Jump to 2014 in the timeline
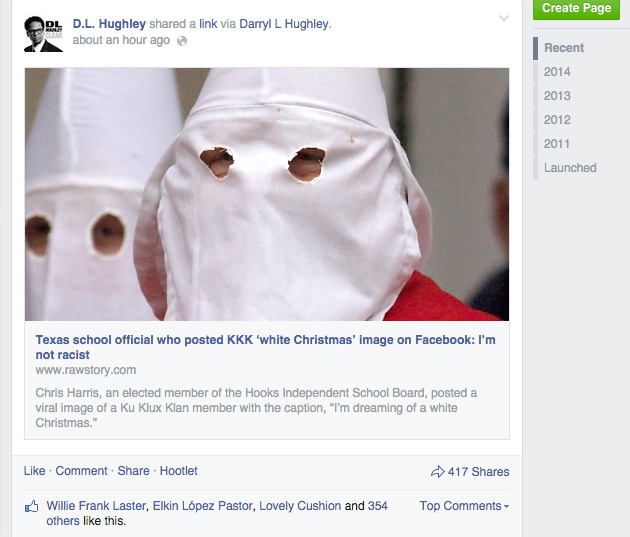This screenshot has height=537, width=630. (x=557, y=72)
